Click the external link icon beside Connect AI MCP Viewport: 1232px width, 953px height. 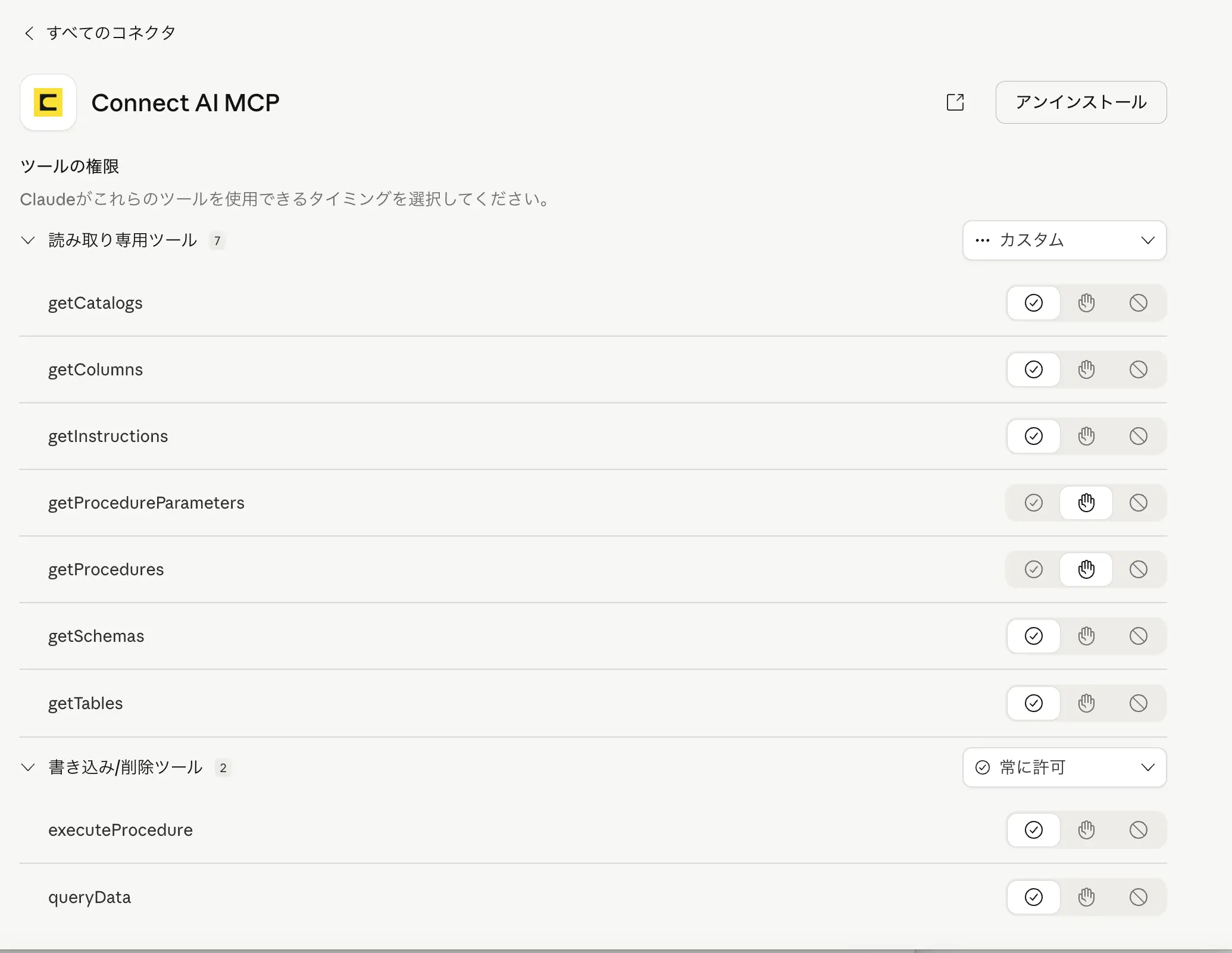click(x=955, y=102)
